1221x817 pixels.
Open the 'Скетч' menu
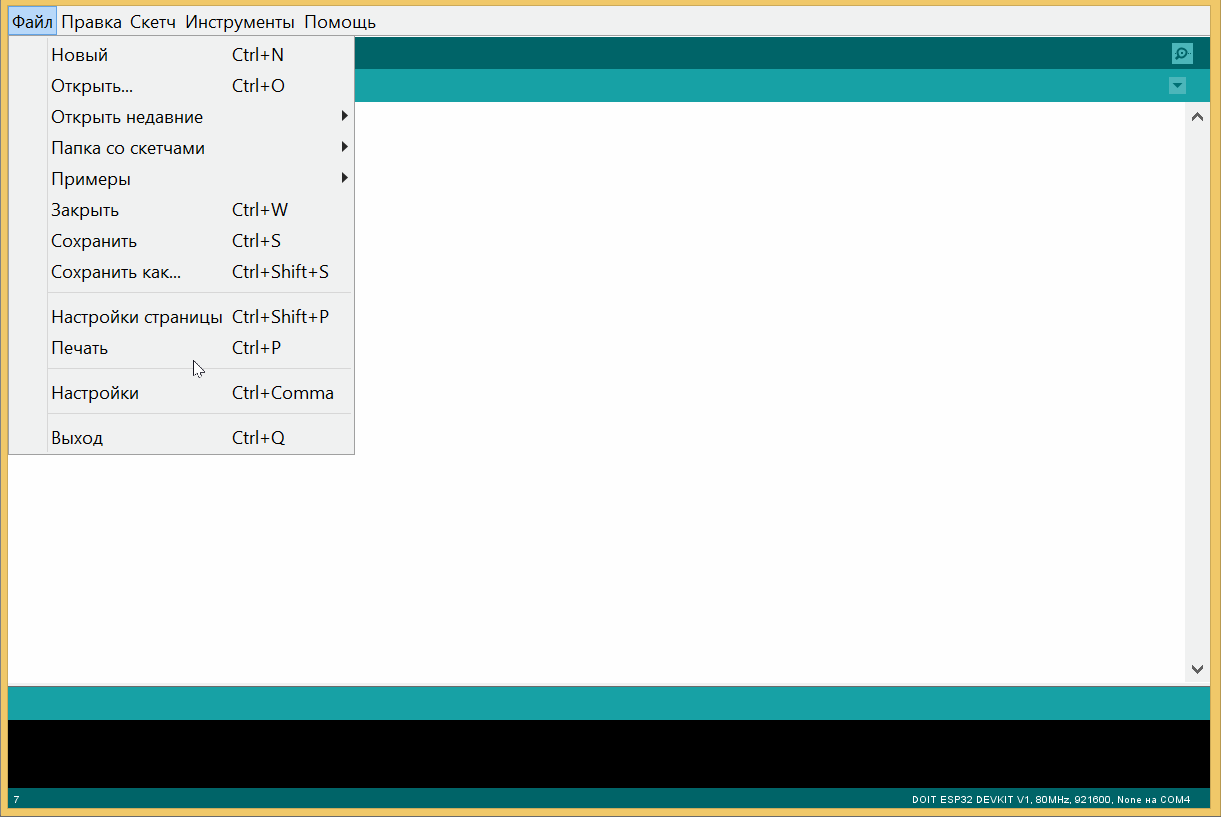pos(153,22)
